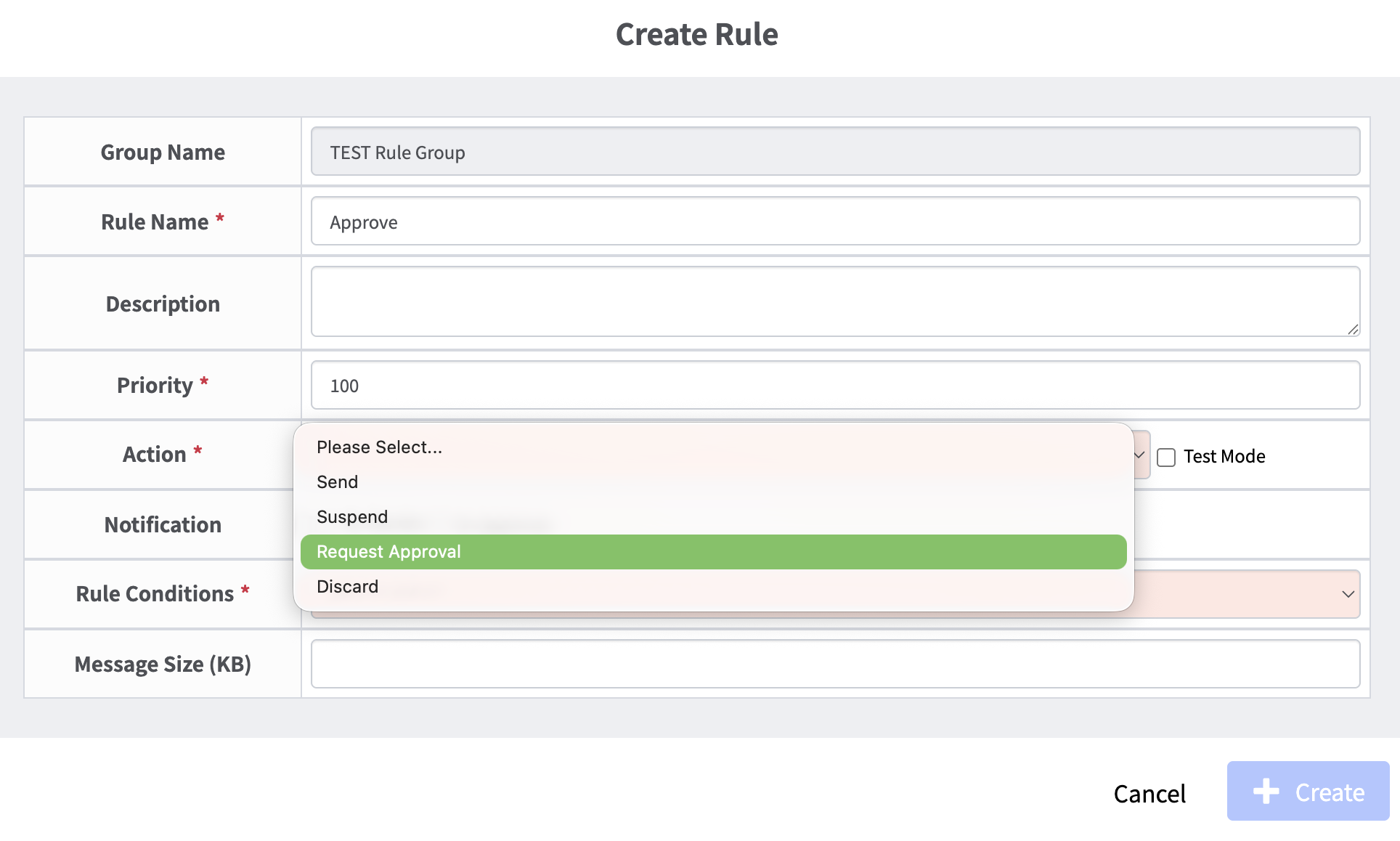
Task: Select "Request Approval" from the list
Action: click(713, 552)
